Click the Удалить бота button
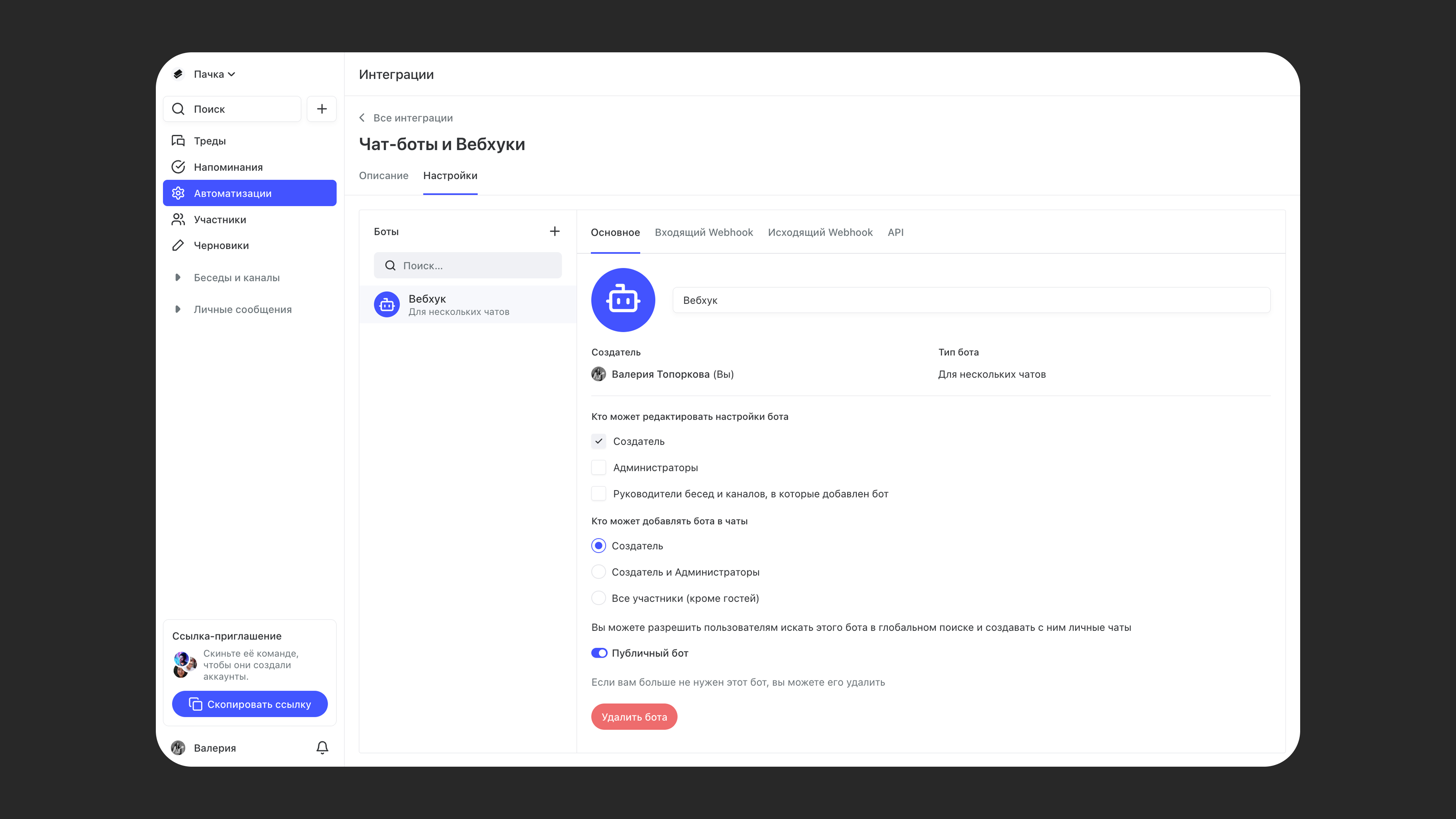Screen dimensions: 1456x819 634,717
